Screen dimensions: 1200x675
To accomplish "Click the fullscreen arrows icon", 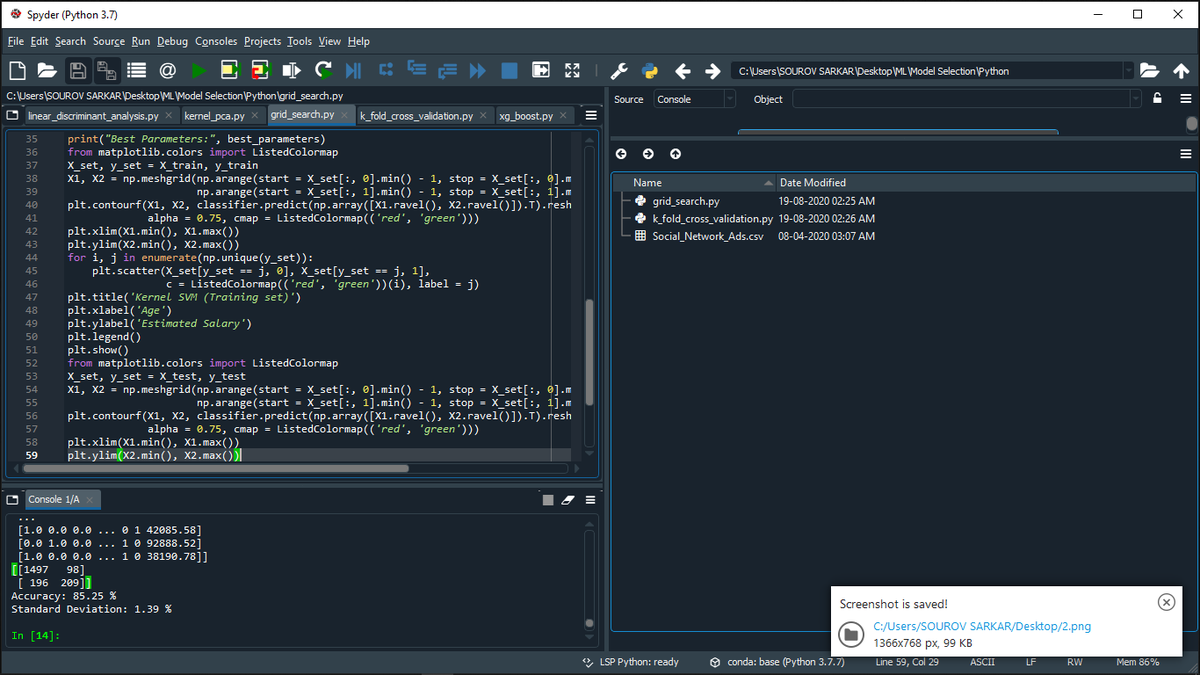I will [572, 71].
